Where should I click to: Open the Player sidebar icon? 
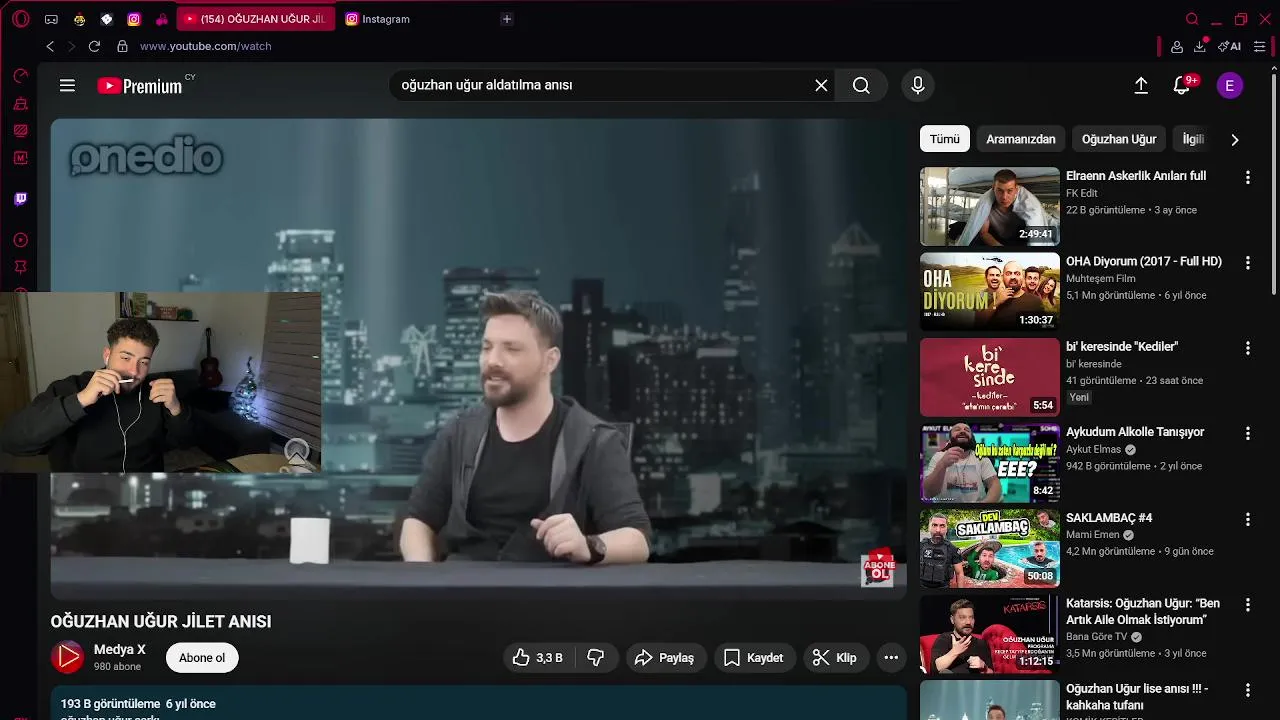(x=21, y=240)
